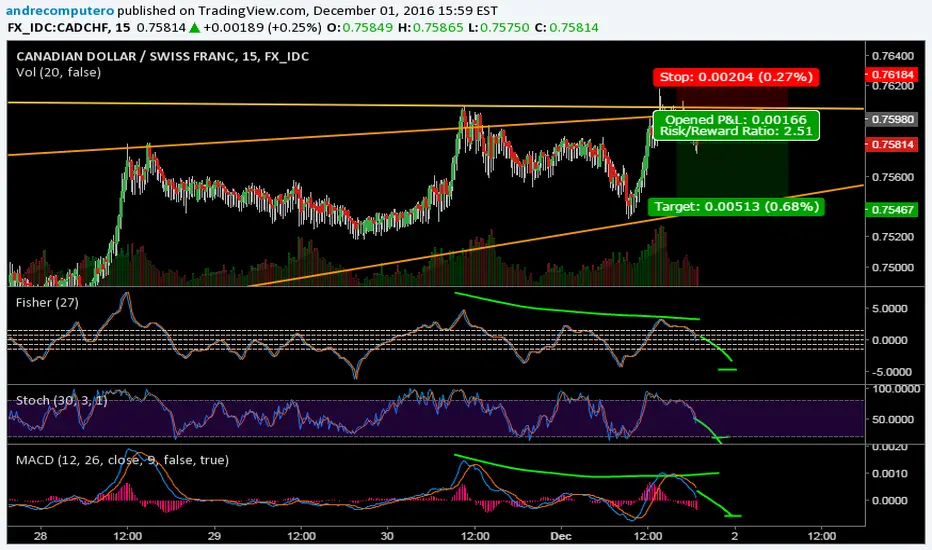The image size is (932, 550).
Task: Click the 0.75200 price axis label
Action: tap(893, 237)
